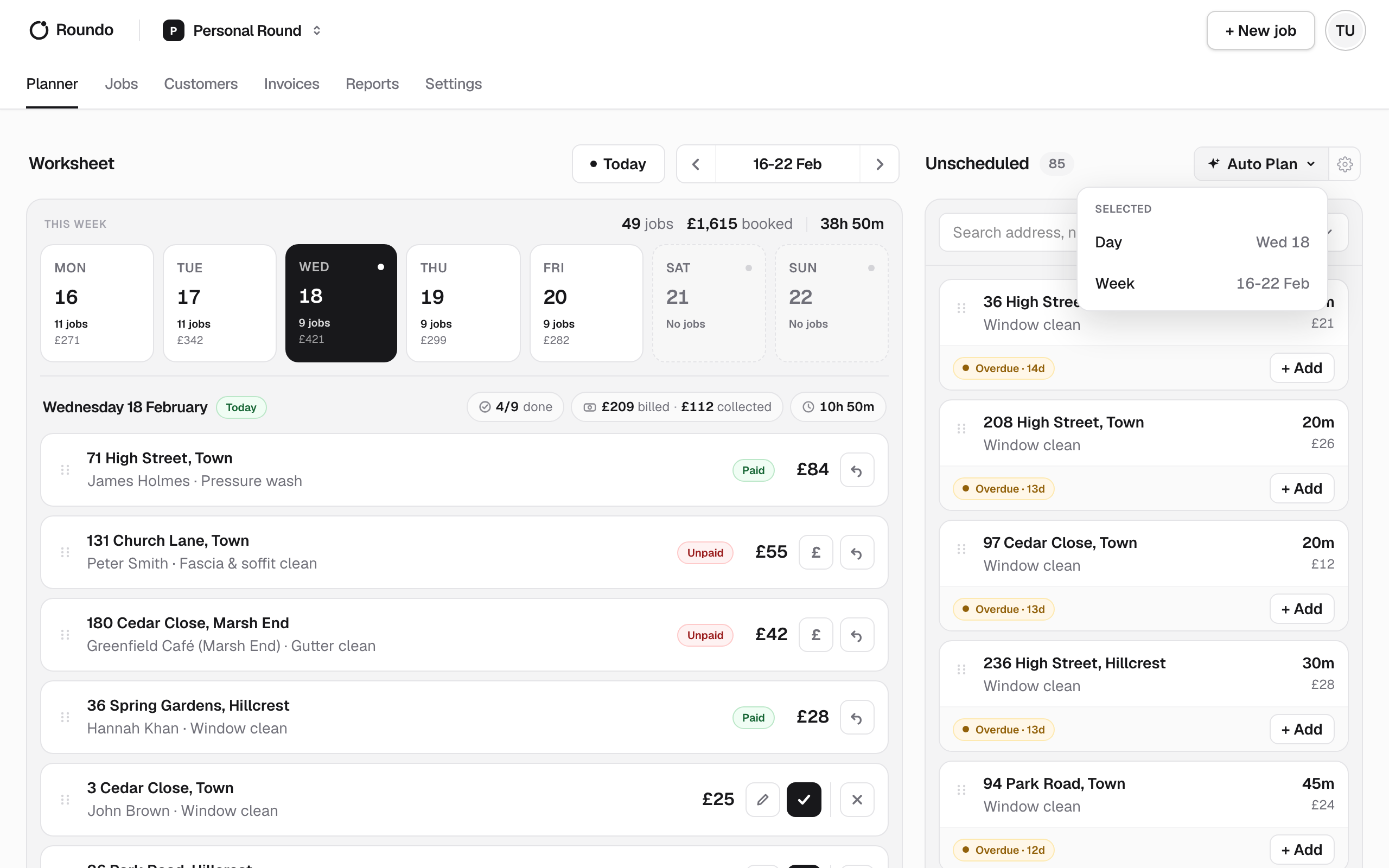Open the Personal Round workspace switcher

242,30
